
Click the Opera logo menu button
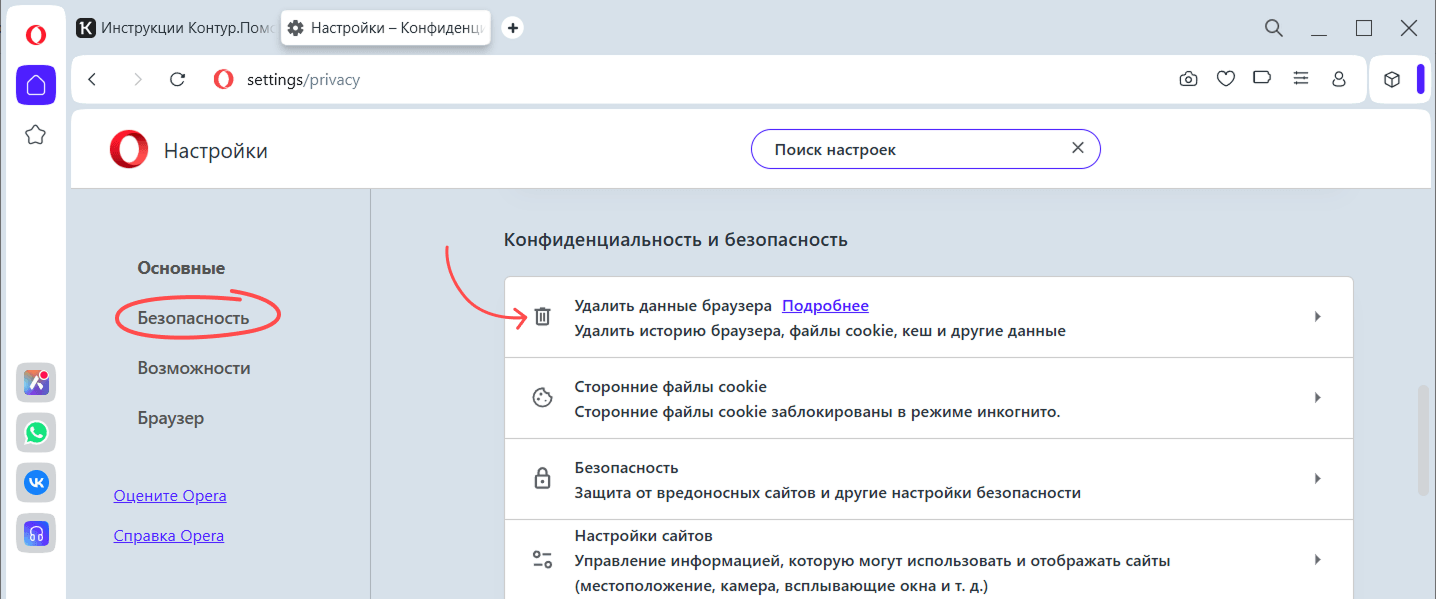(x=36, y=36)
